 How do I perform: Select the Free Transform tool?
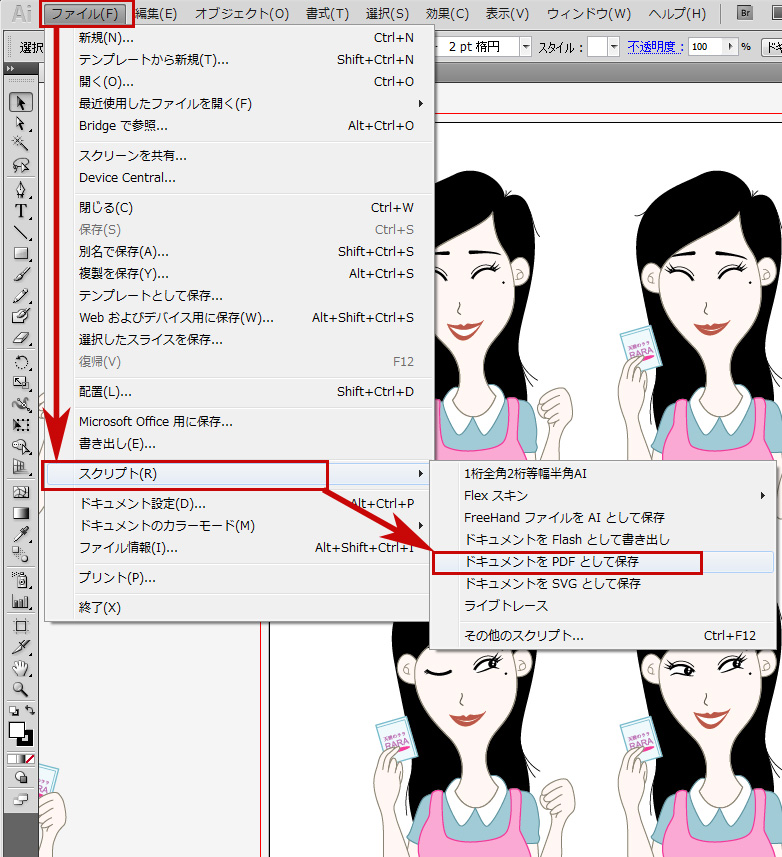tap(21, 425)
